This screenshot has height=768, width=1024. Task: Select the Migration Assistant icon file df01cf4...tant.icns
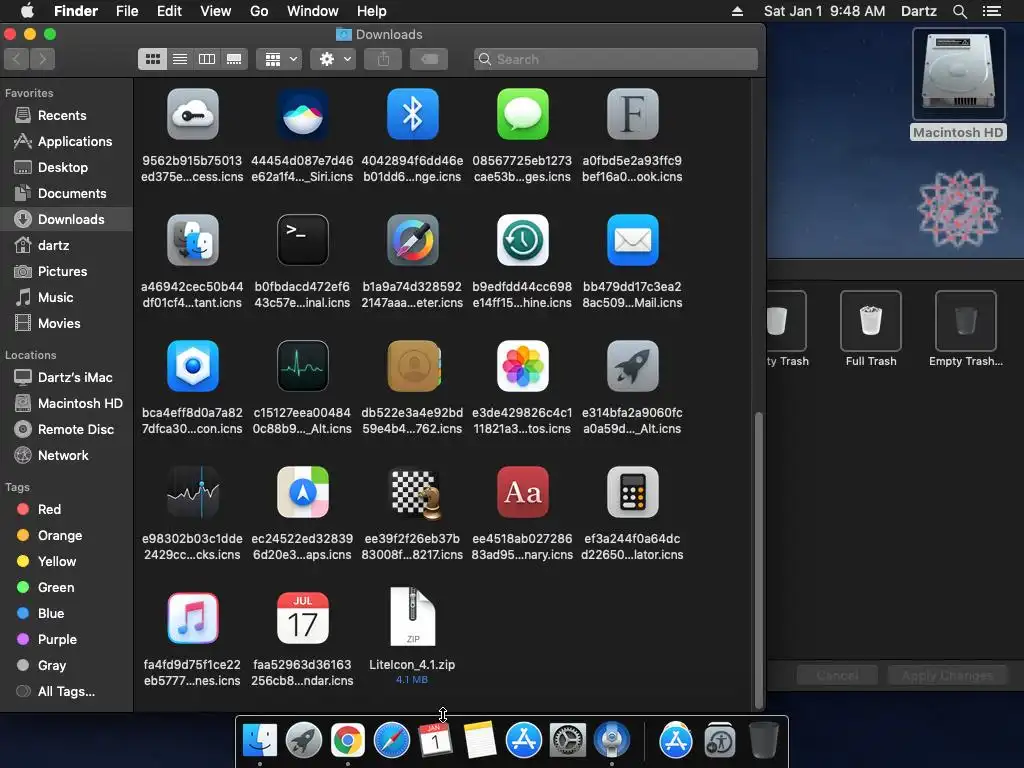pyautogui.click(x=193, y=240)
